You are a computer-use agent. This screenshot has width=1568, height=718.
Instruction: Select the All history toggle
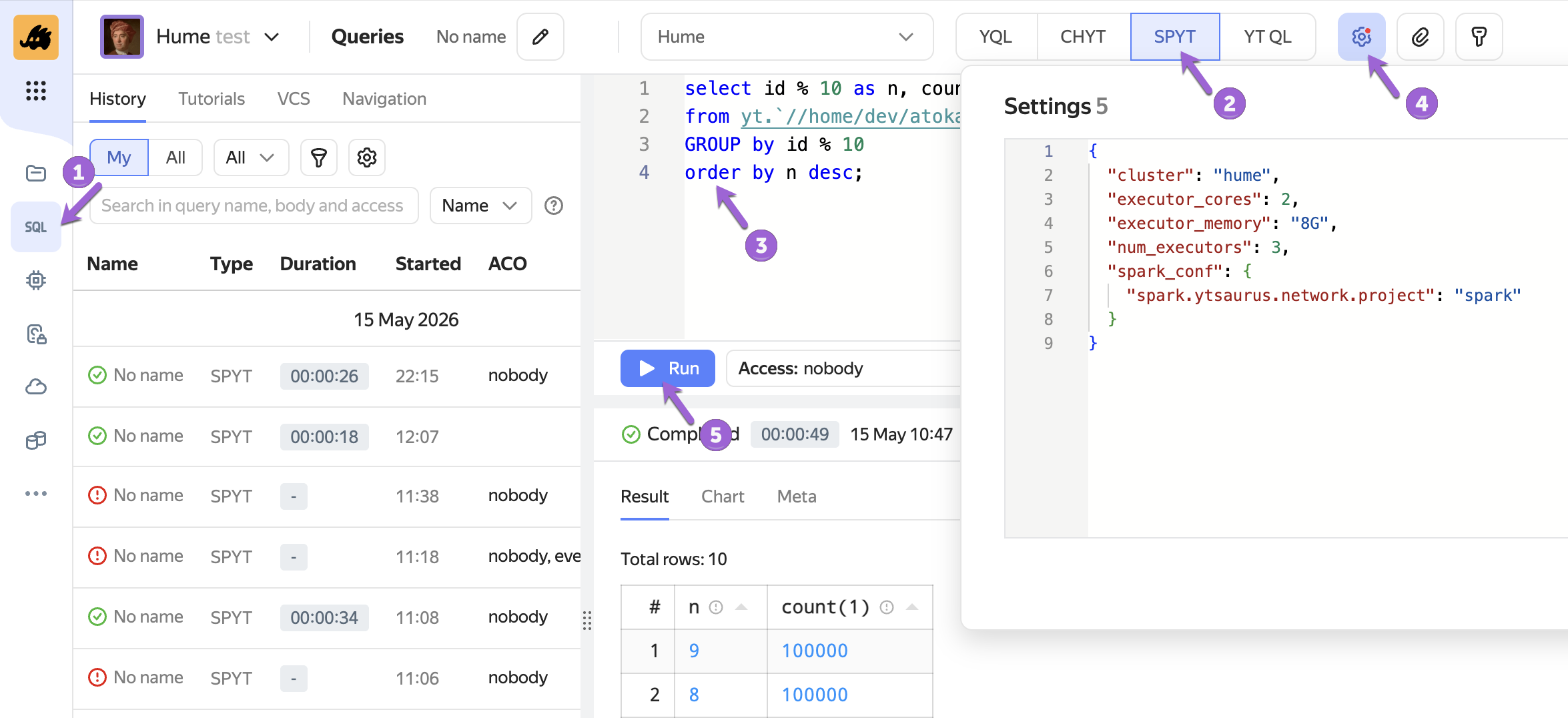click(x=175, y=157)
